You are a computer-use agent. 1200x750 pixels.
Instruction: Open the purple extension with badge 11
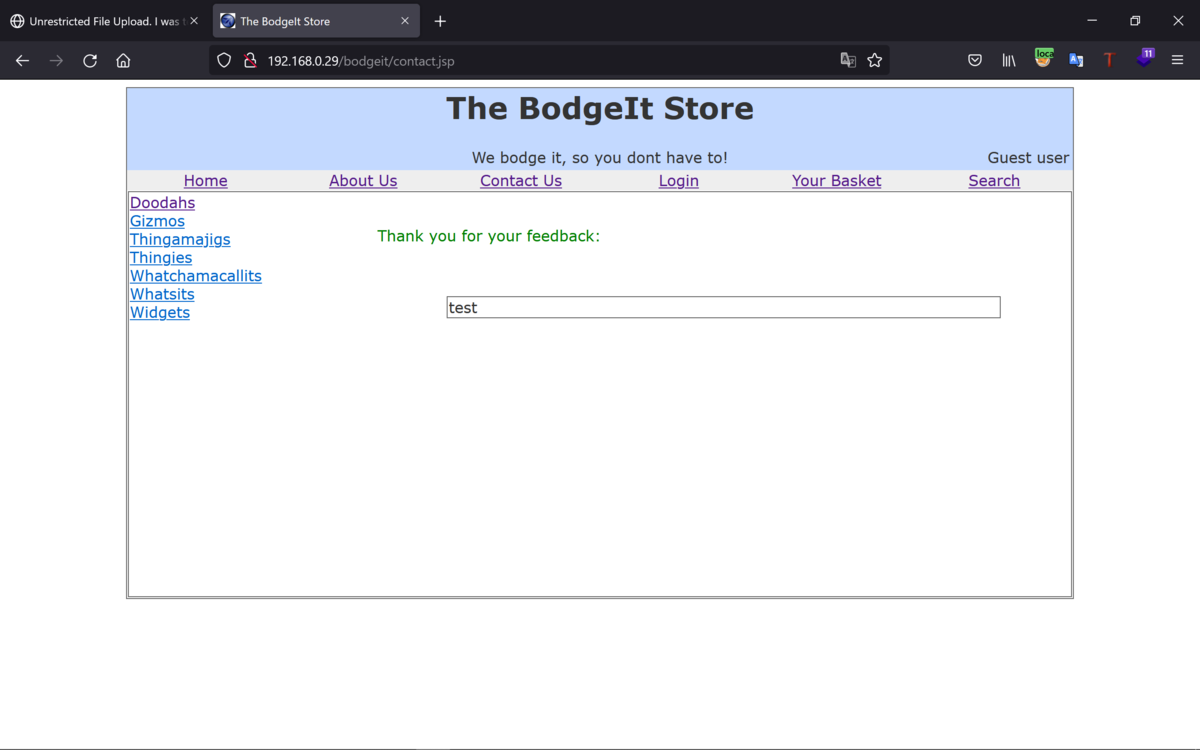point(1144,59)
